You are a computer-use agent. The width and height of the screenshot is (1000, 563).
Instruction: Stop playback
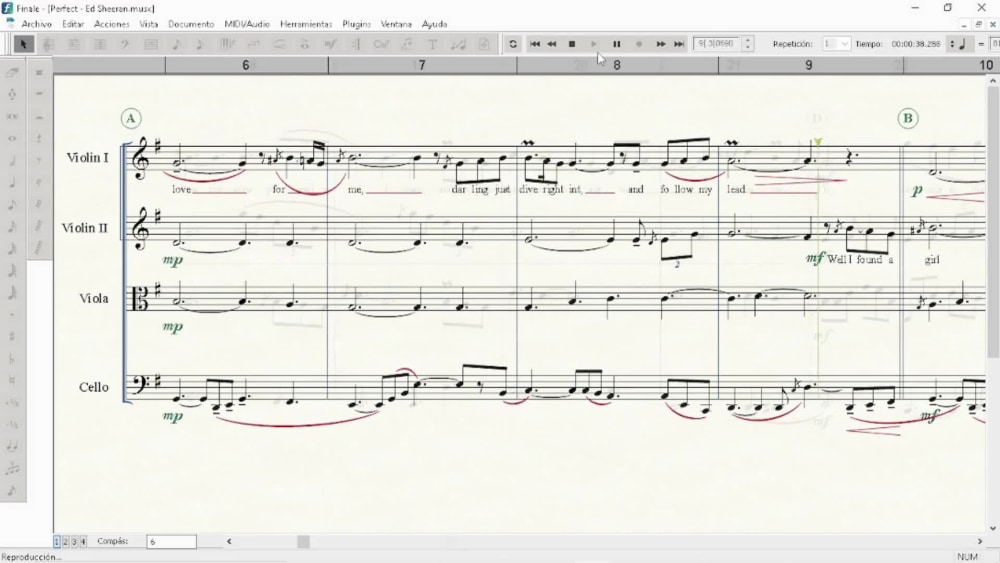tap(572, 44)
